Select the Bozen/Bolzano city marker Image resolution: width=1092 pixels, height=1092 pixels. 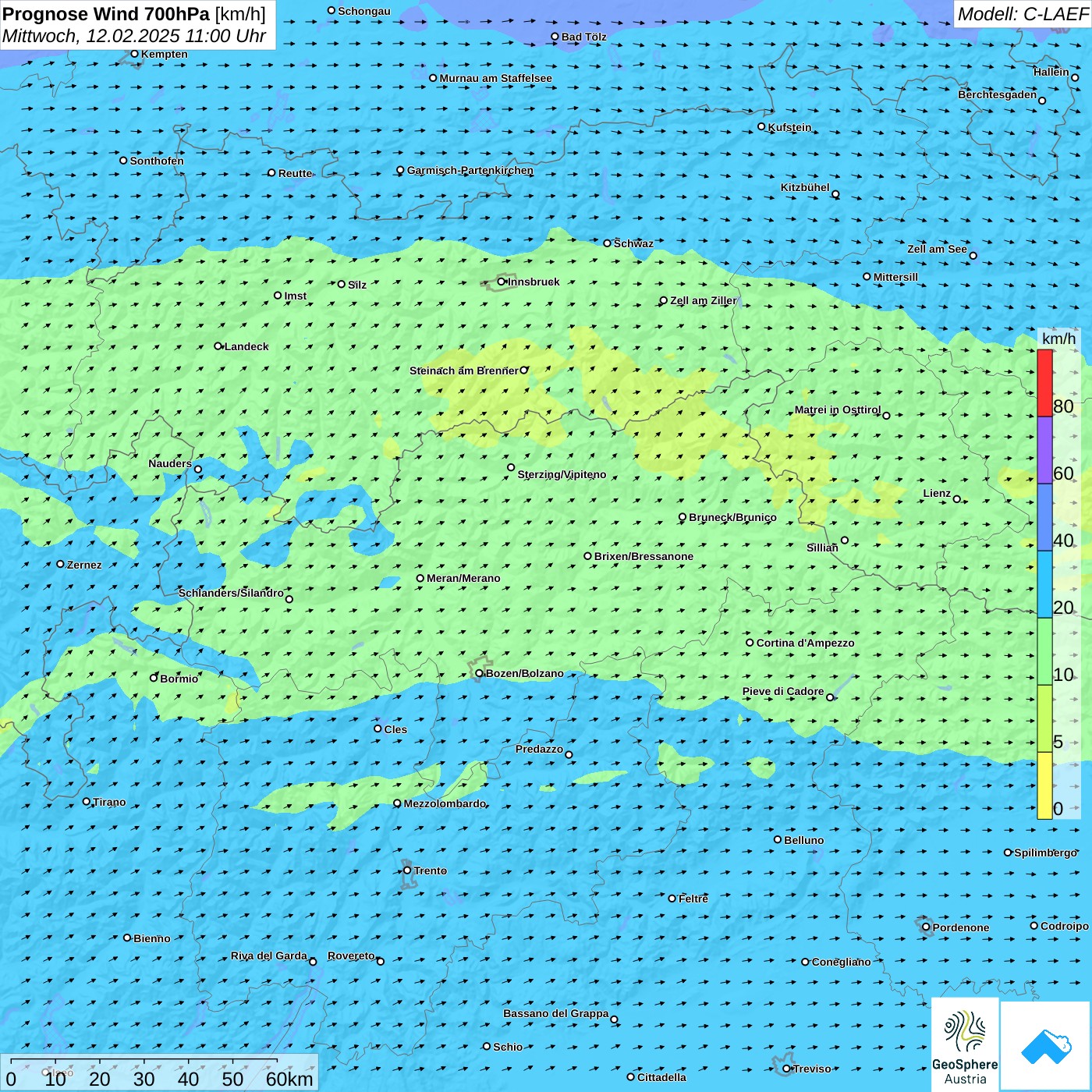click(x=480, y=673)
